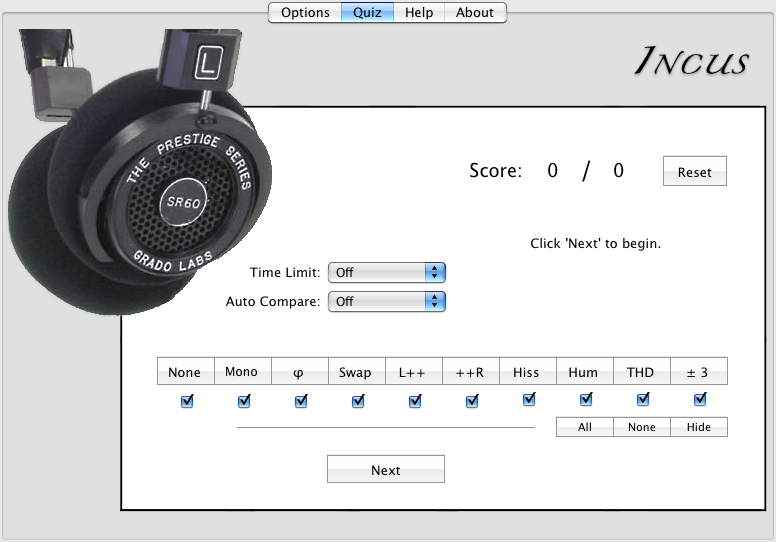Image resolution: width=776 pixels, height=542 pixels.
Task: Click the THD answer button
Action: [x=641, y=371]
